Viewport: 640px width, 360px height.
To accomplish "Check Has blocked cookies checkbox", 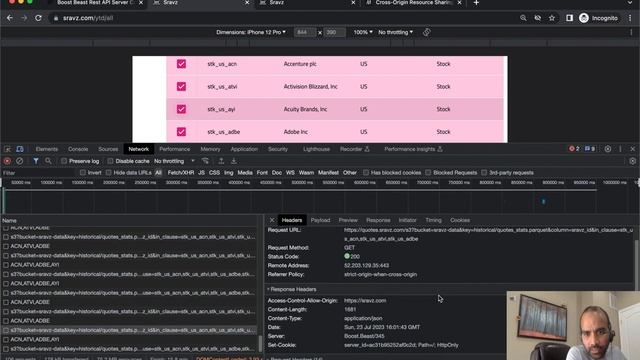I will (x=366, y=173).
